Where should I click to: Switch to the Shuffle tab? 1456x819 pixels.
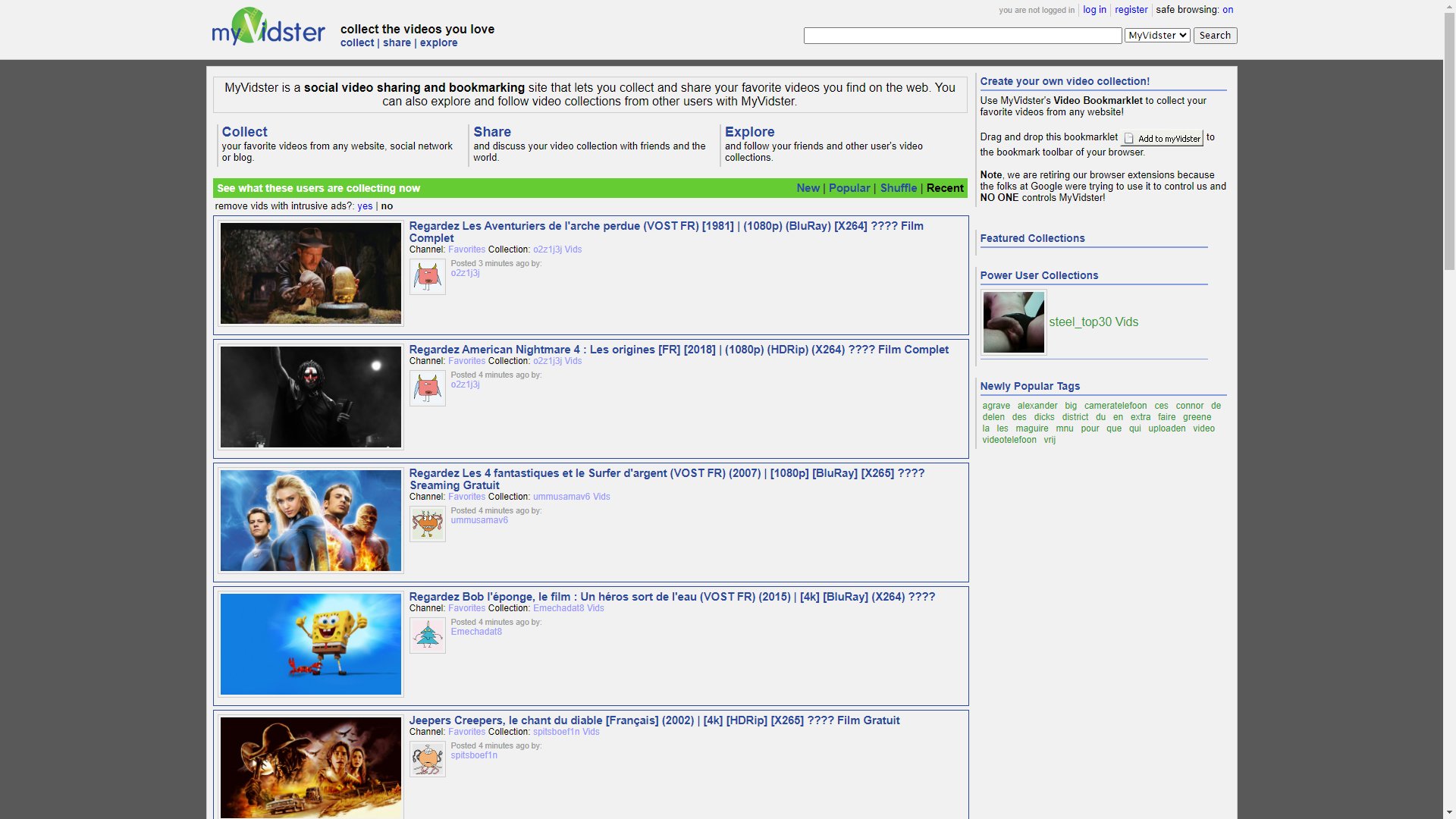899,188
